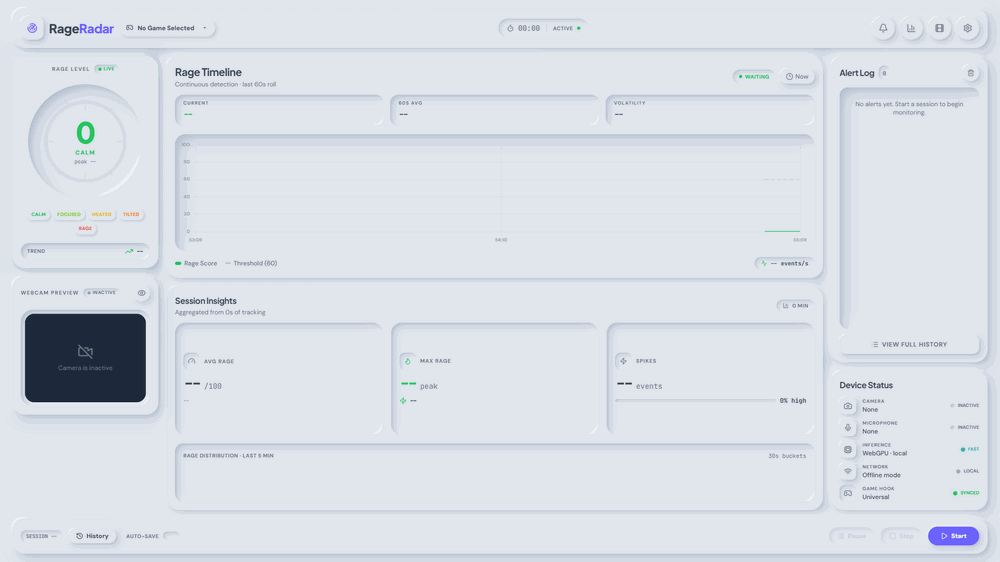Open the notifications bell icon
The width and height of the screenshot is (1000, 562).
click(x=883, y=28)
